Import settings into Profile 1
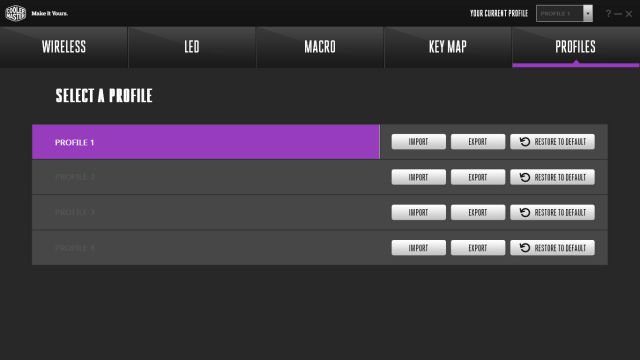This screenshot has width=640, height=360. click(418, 142)
